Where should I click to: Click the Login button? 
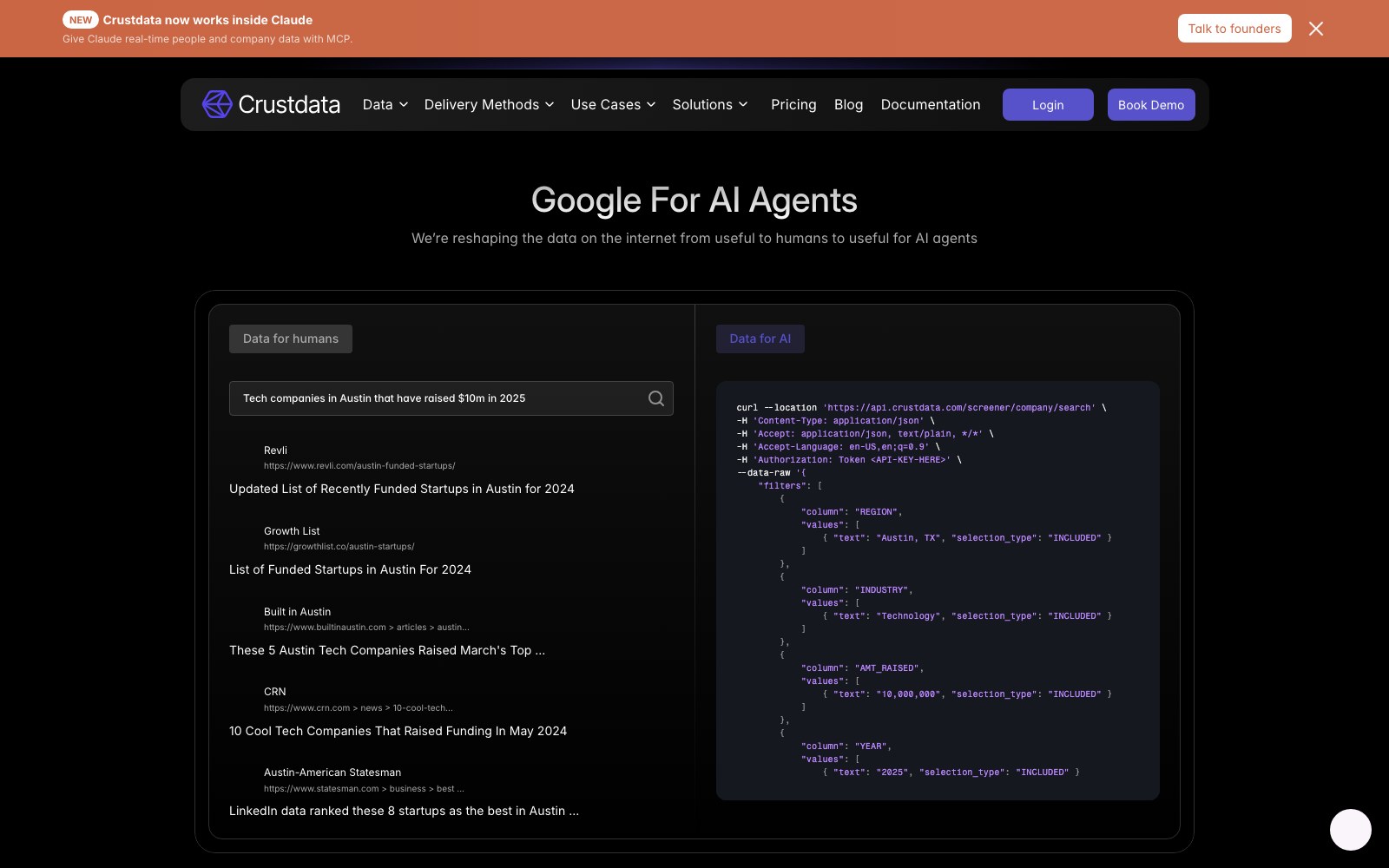1048,105
